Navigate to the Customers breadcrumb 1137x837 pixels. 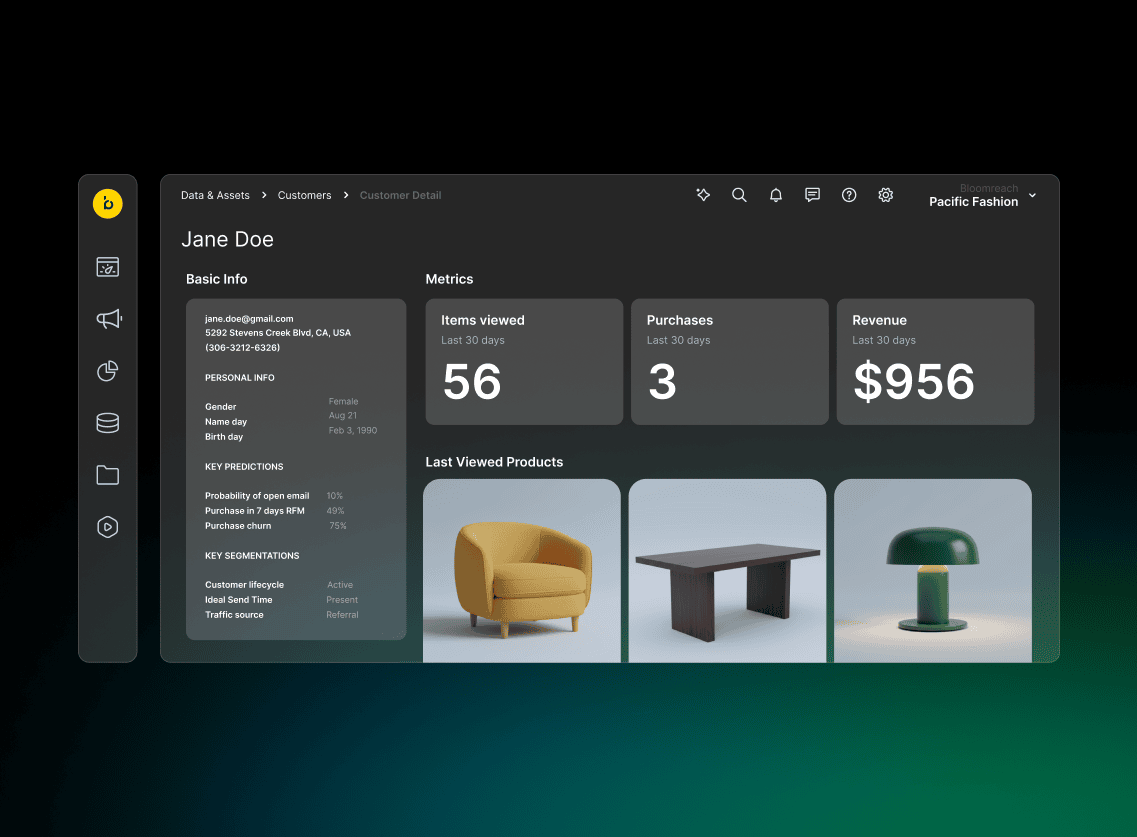304,196
